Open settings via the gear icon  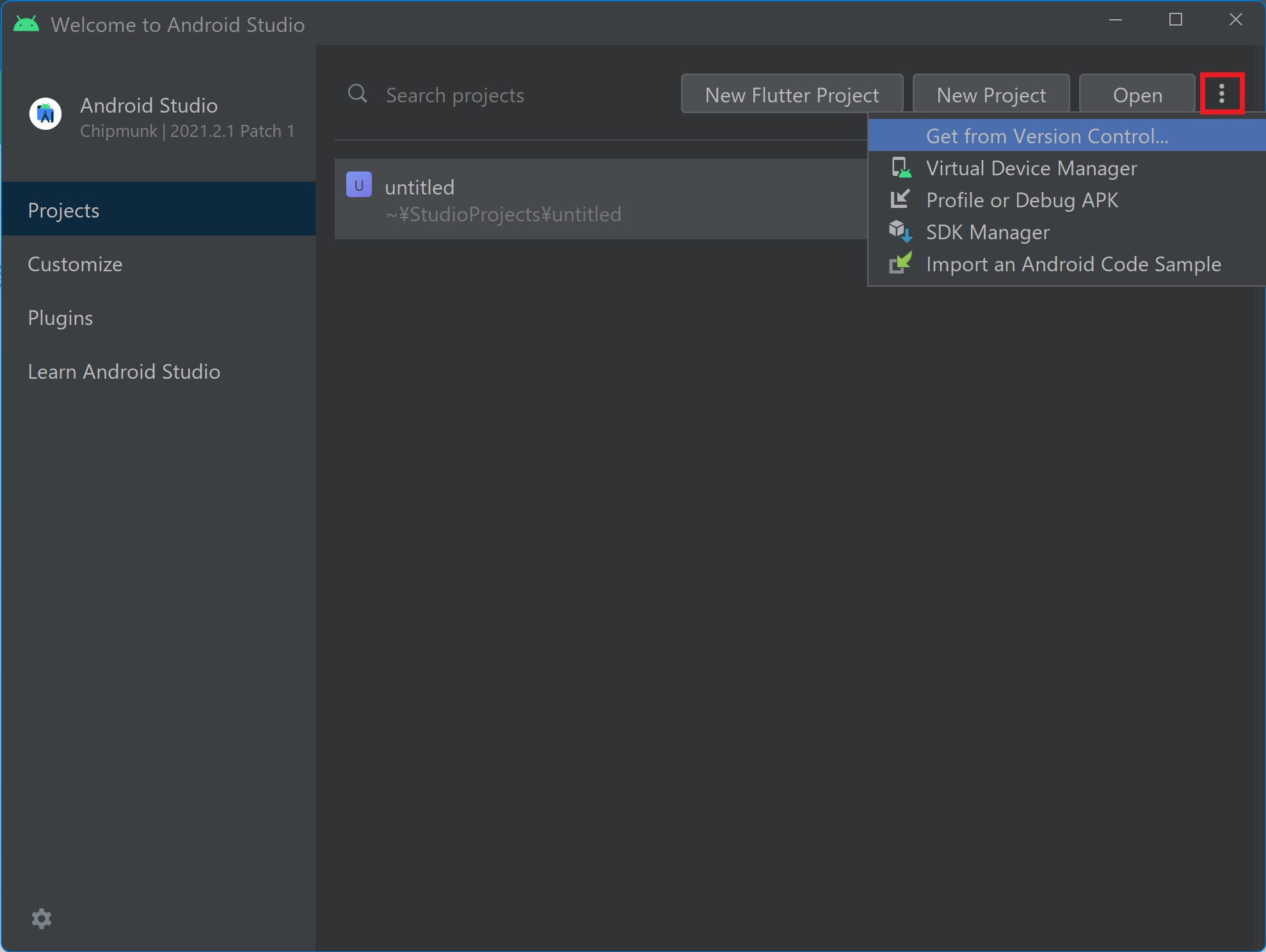tap(41, 919)
